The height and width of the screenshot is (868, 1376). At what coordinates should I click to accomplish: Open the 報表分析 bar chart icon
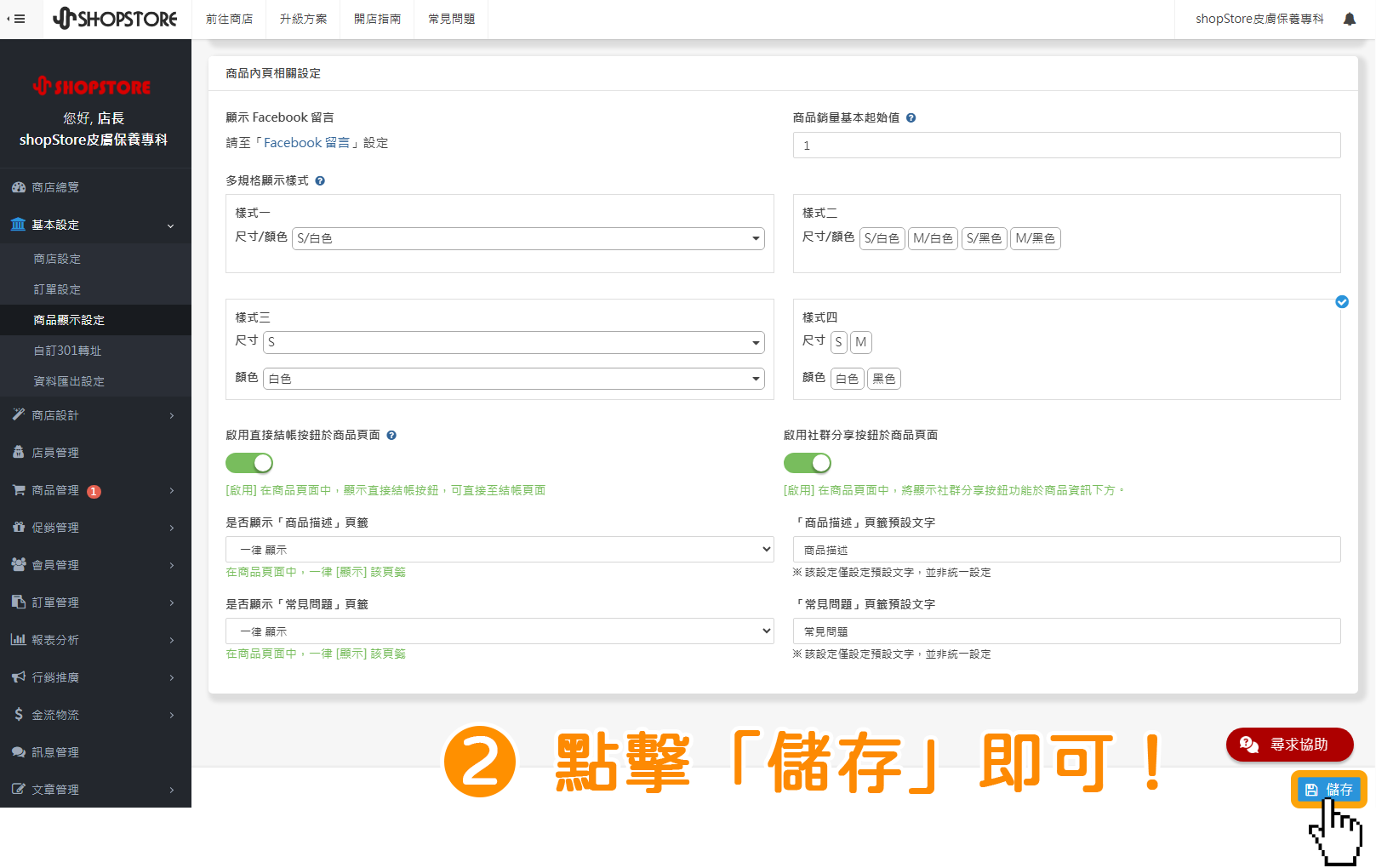click(x=19, y=639)
